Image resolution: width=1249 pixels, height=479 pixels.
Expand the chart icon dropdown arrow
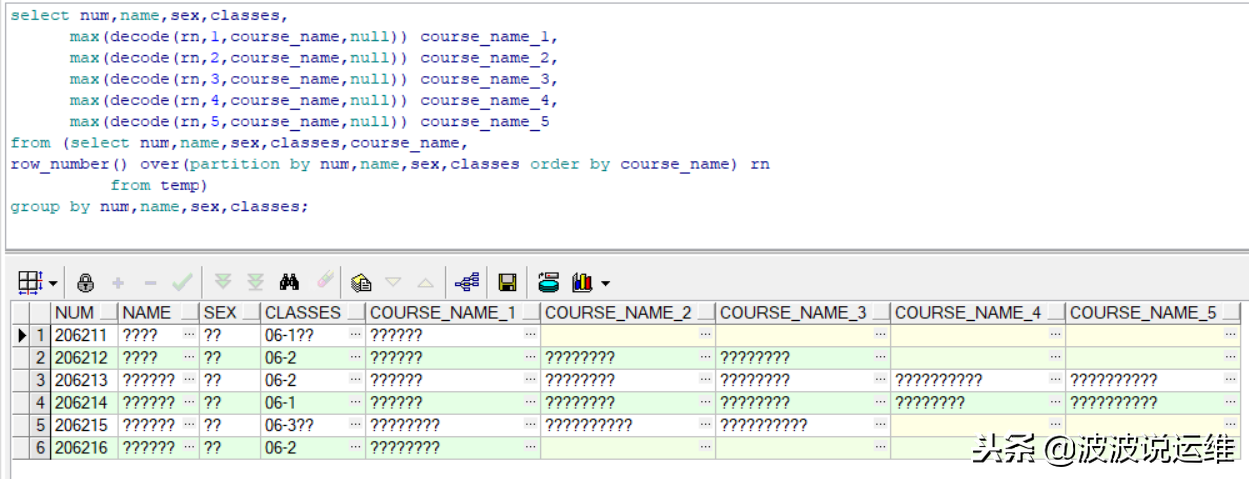pyautogui.click(x=605, y=283)
